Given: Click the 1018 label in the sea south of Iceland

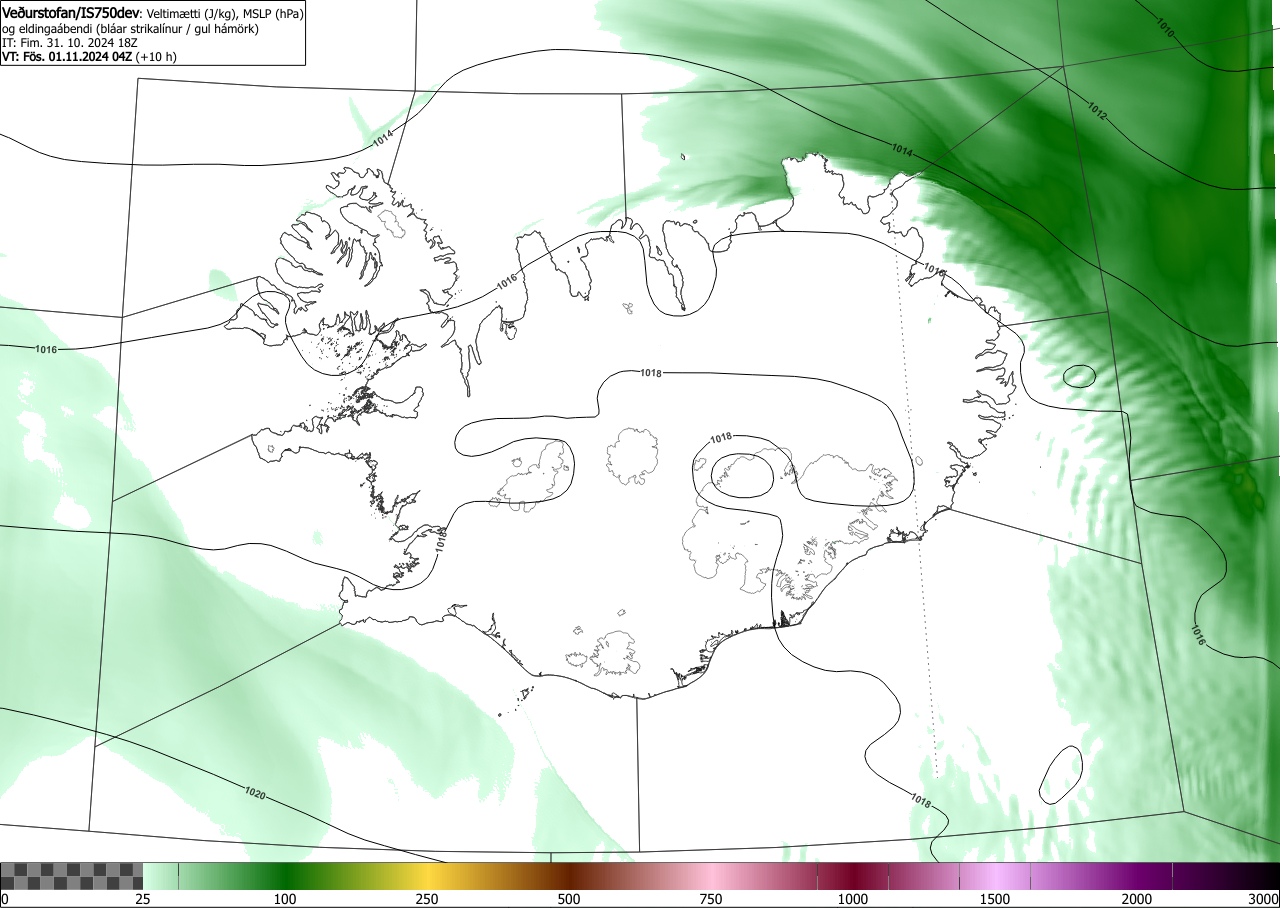Looking at the screenshot, I should (x=922, y=801).
